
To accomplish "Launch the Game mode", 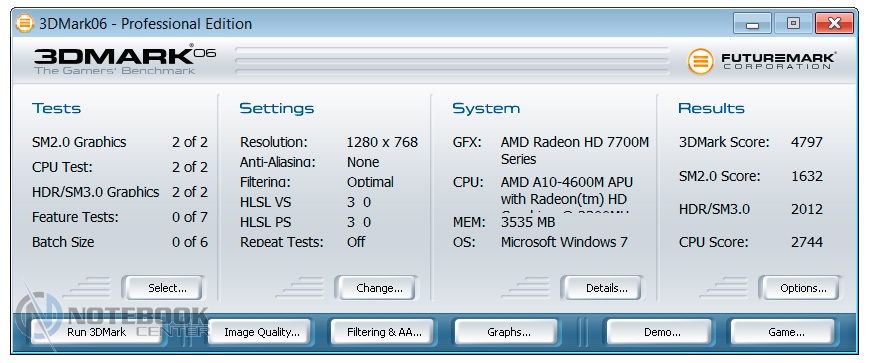I will click(x=783, y=332).
